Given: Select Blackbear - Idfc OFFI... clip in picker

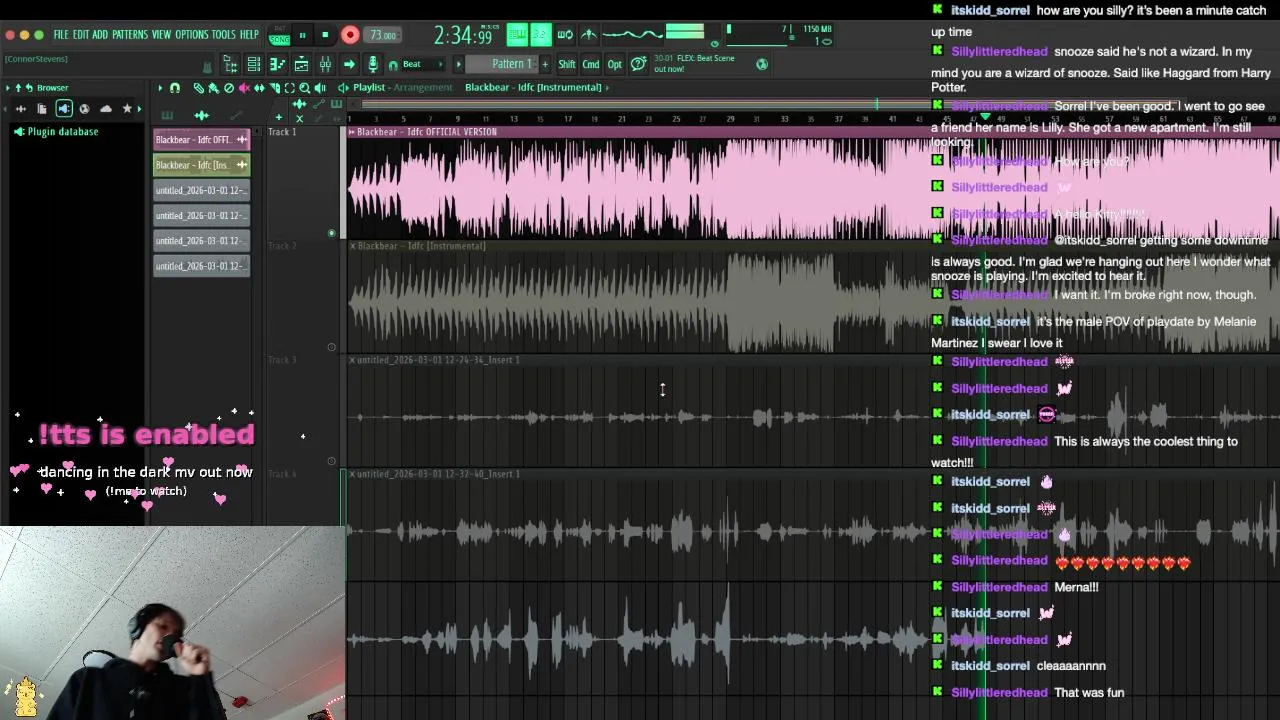Looking at the screenshot, I should coord(201,140).
